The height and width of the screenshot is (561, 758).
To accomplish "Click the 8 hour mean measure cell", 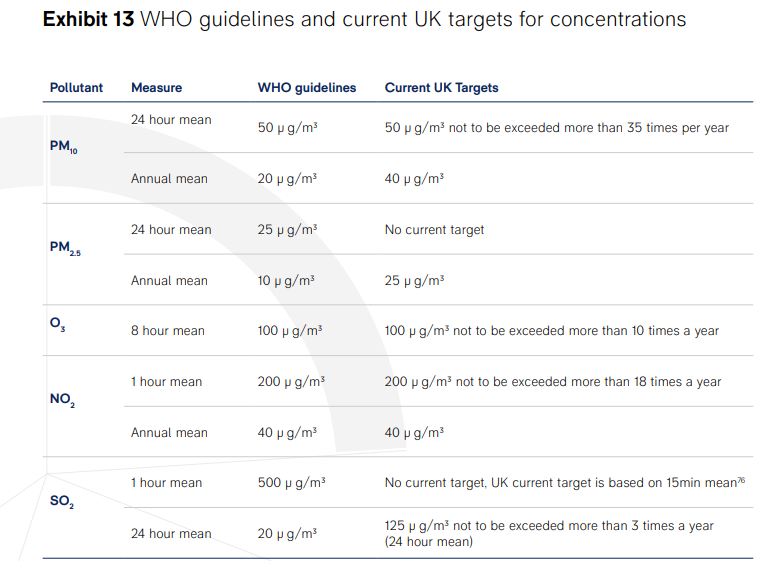I will (168, 331).
